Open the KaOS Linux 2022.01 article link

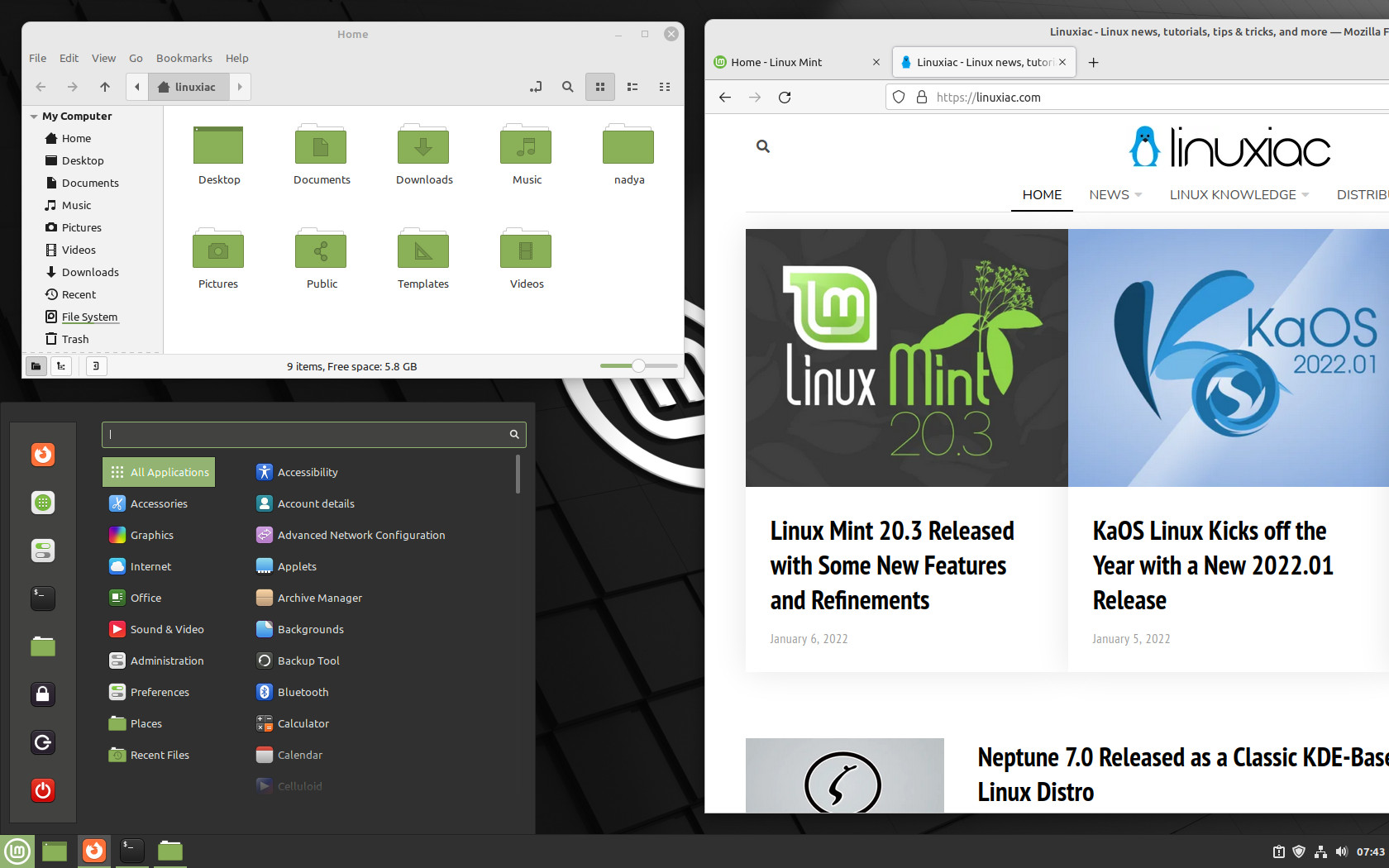1213,566
